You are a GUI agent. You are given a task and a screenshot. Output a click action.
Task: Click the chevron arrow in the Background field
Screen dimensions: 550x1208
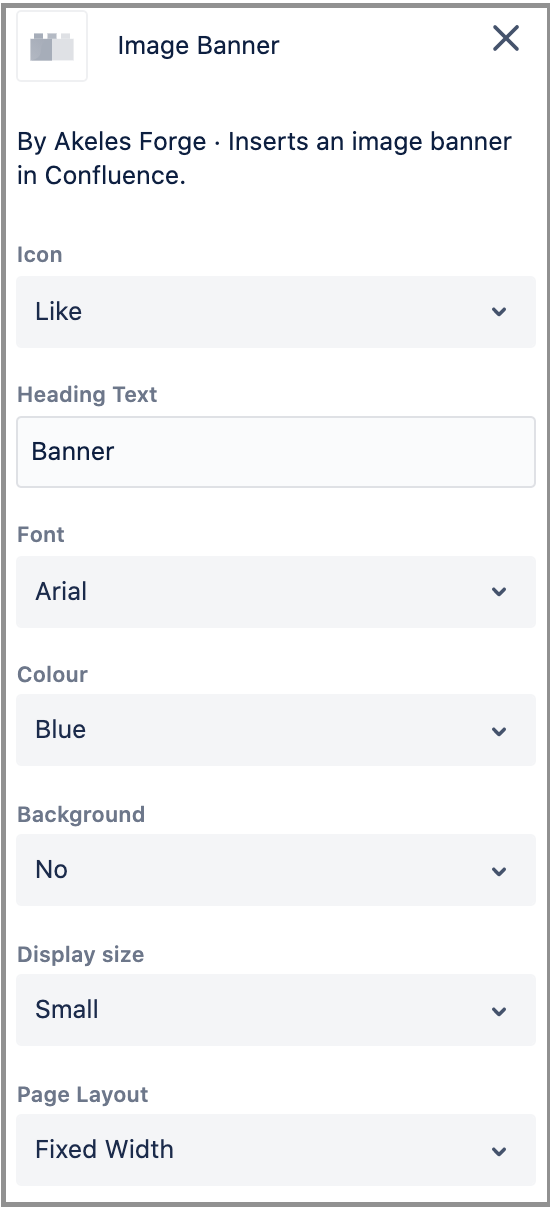499,871
